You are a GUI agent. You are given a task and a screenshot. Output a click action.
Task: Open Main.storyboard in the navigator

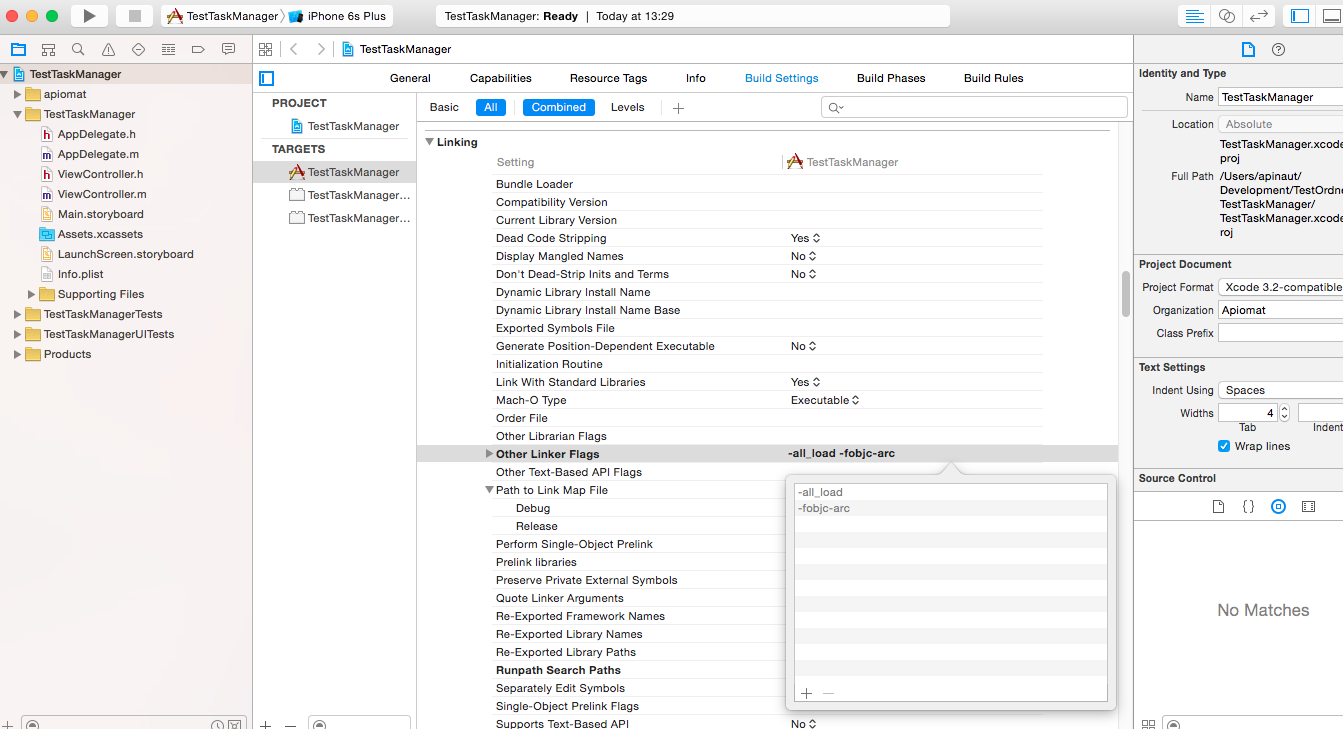point(100,214)
